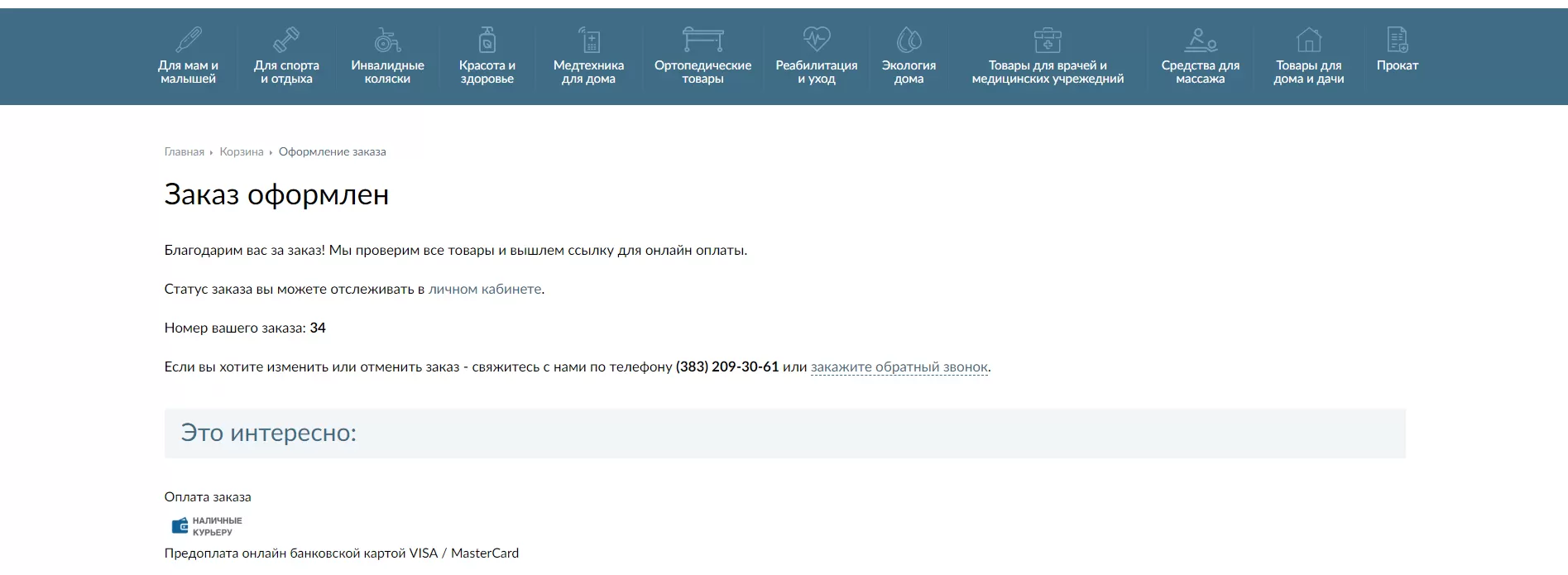Open the wheelchair category icon

(x=387, y=39)
